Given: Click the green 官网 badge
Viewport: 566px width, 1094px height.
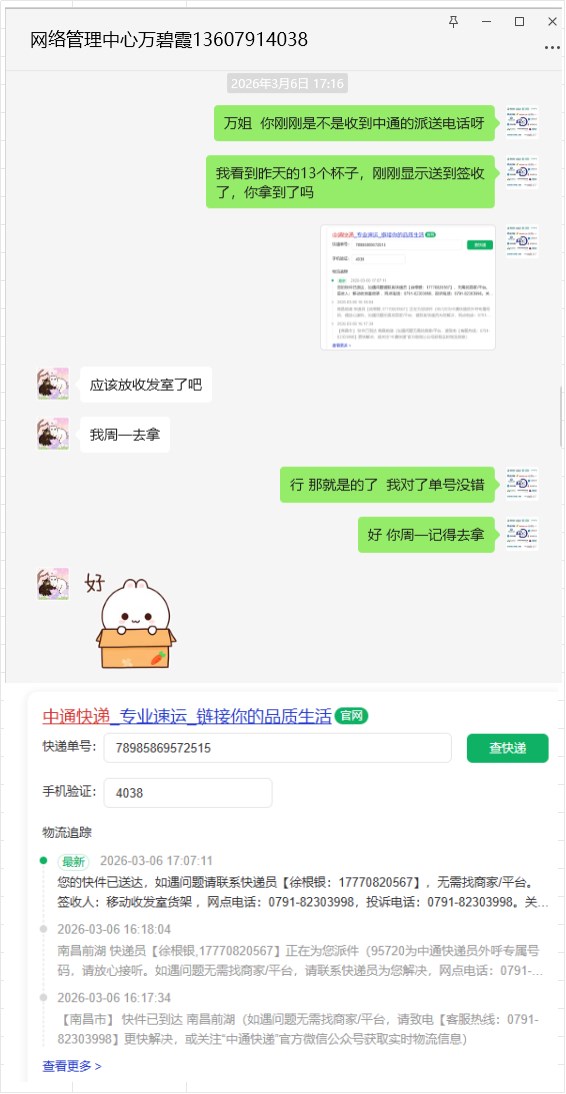Looking at the screenshot, I should pyautogui.click(x=351, y=716).
